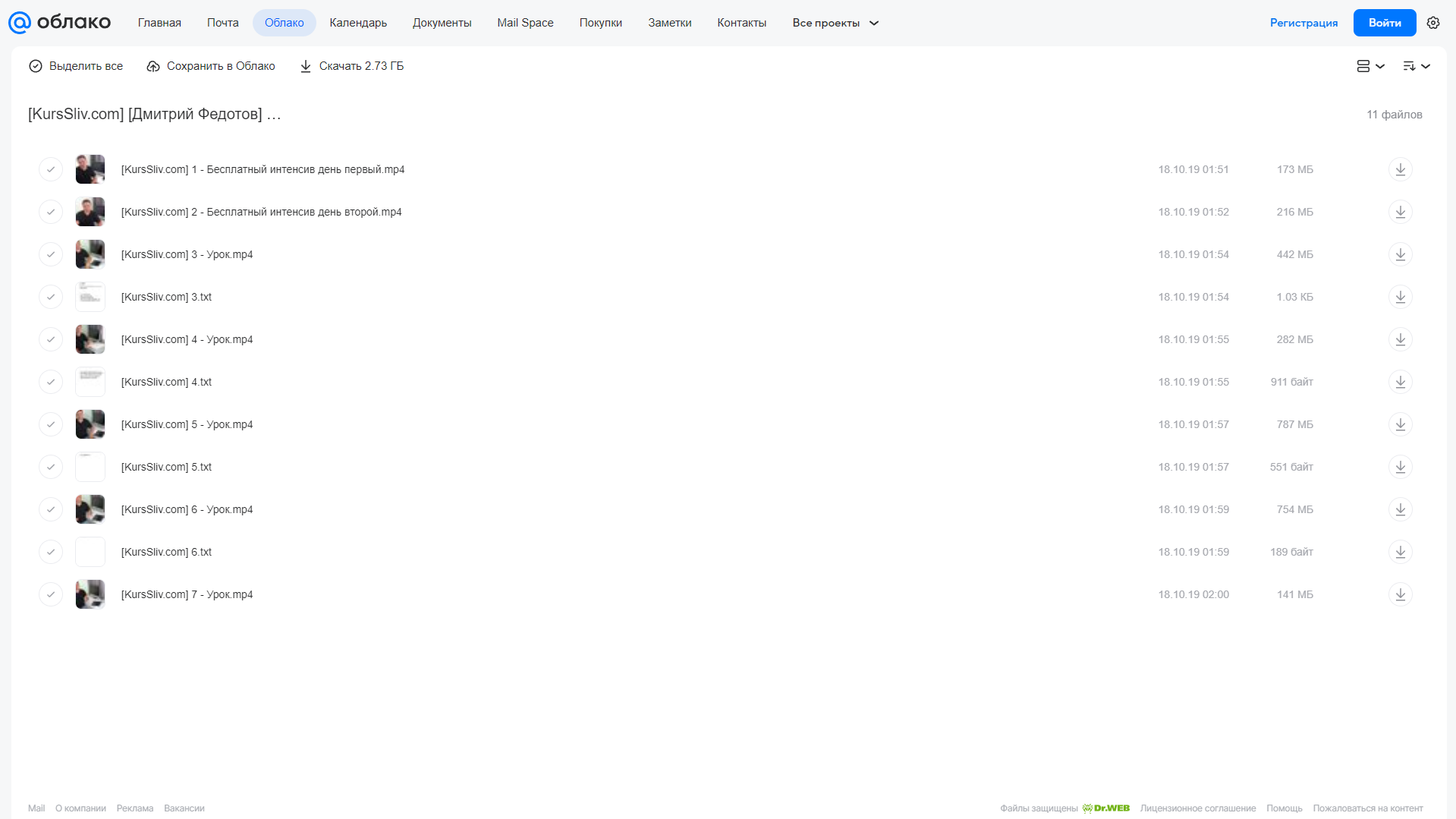Go to the Почта tab
The height and width of the screenshot is (819, 1456).
(222, 23)
